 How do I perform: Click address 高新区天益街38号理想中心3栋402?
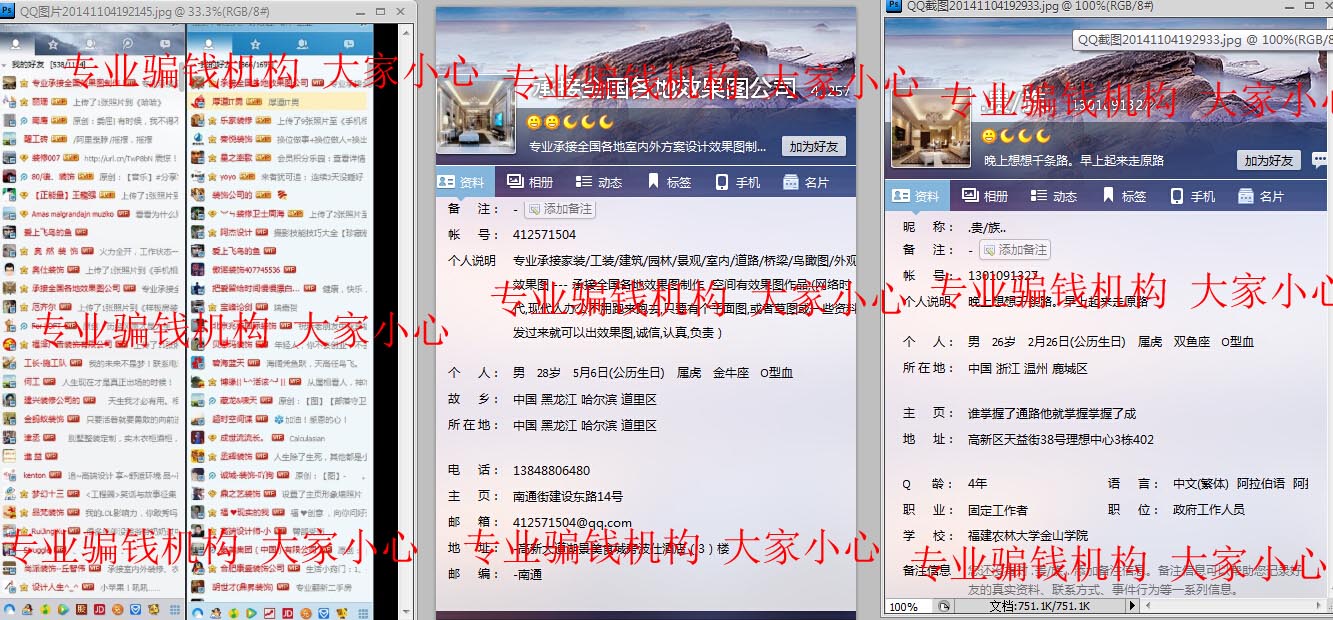[x=1060, y=439]
